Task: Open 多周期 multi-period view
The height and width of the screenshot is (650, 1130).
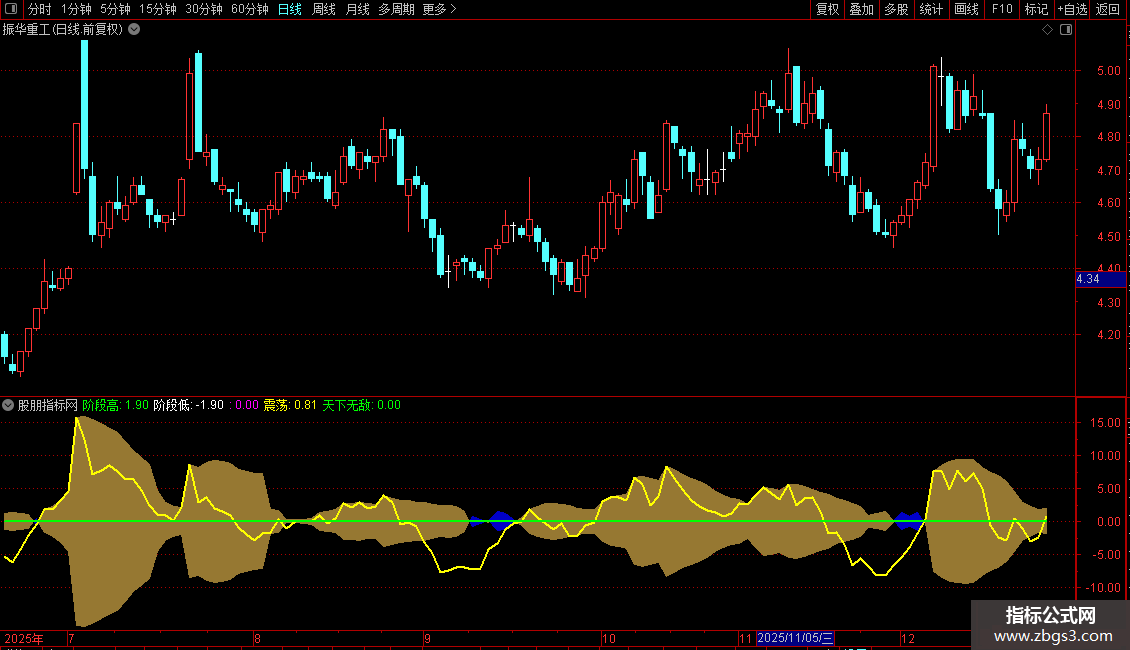Action: [x=396, y=9]
